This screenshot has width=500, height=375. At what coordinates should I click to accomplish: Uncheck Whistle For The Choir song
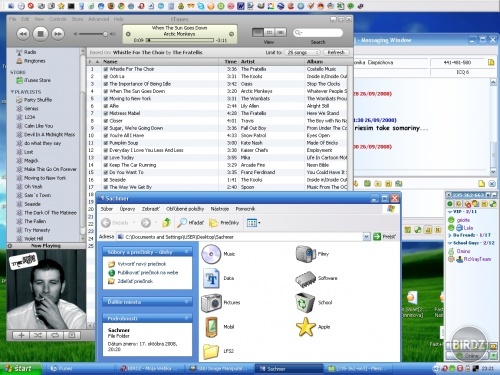pyautogui.click(x=105, y=69)
